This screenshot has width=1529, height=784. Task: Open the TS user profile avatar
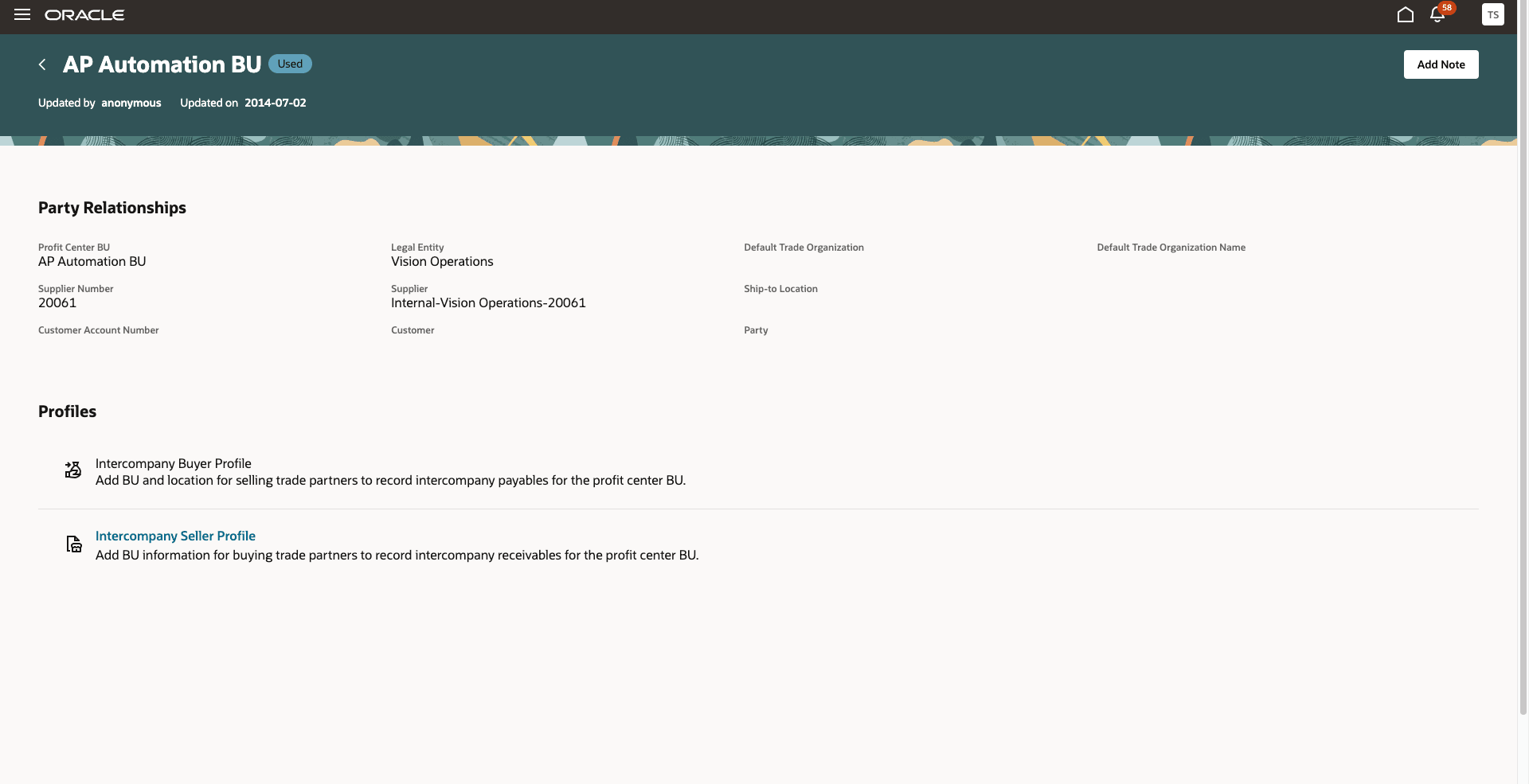[x=1493, y=15]
